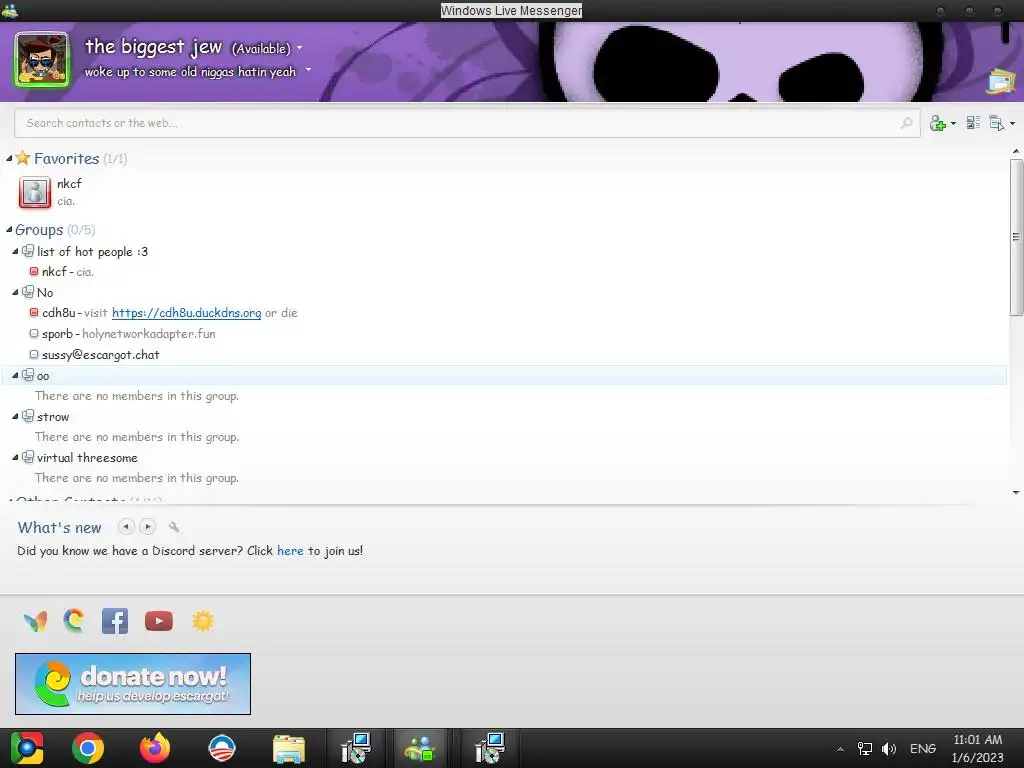The height and width of the screenshot is (768, 1024).
Task: Open the YouTube tab icon
Action: coord(159,621)
